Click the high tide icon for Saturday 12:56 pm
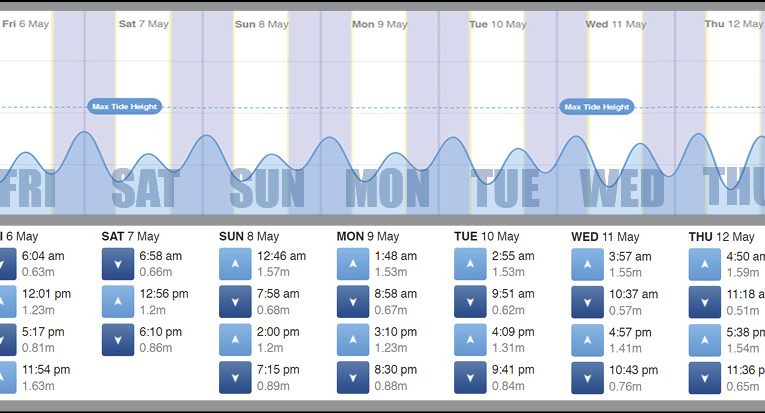Image resolution: width=765 pixels, height=413 pixels. point(118,301)
